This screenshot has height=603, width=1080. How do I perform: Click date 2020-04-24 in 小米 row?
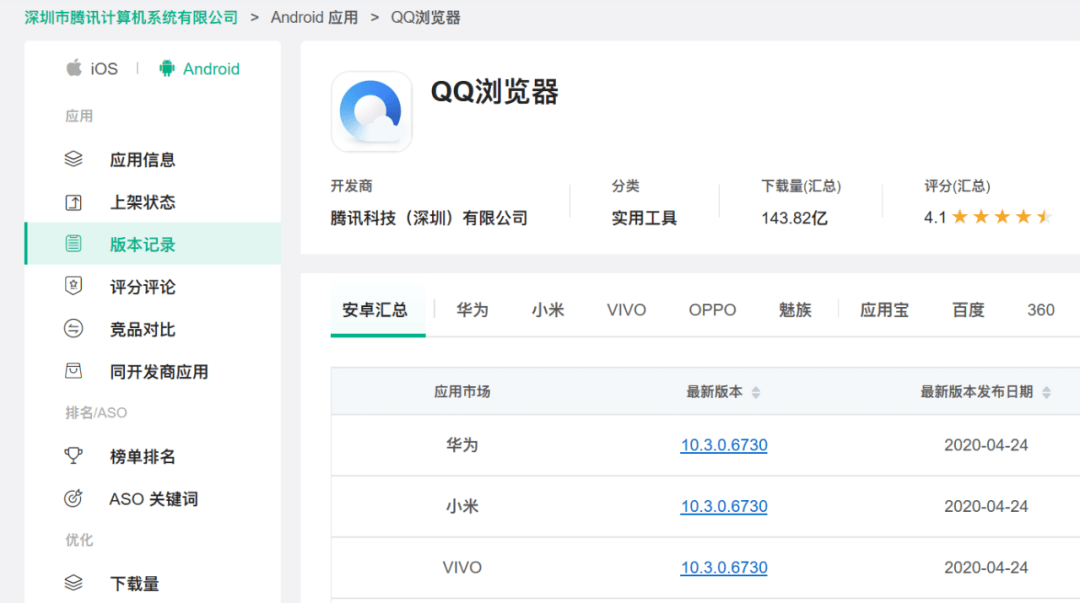[986, 507]
